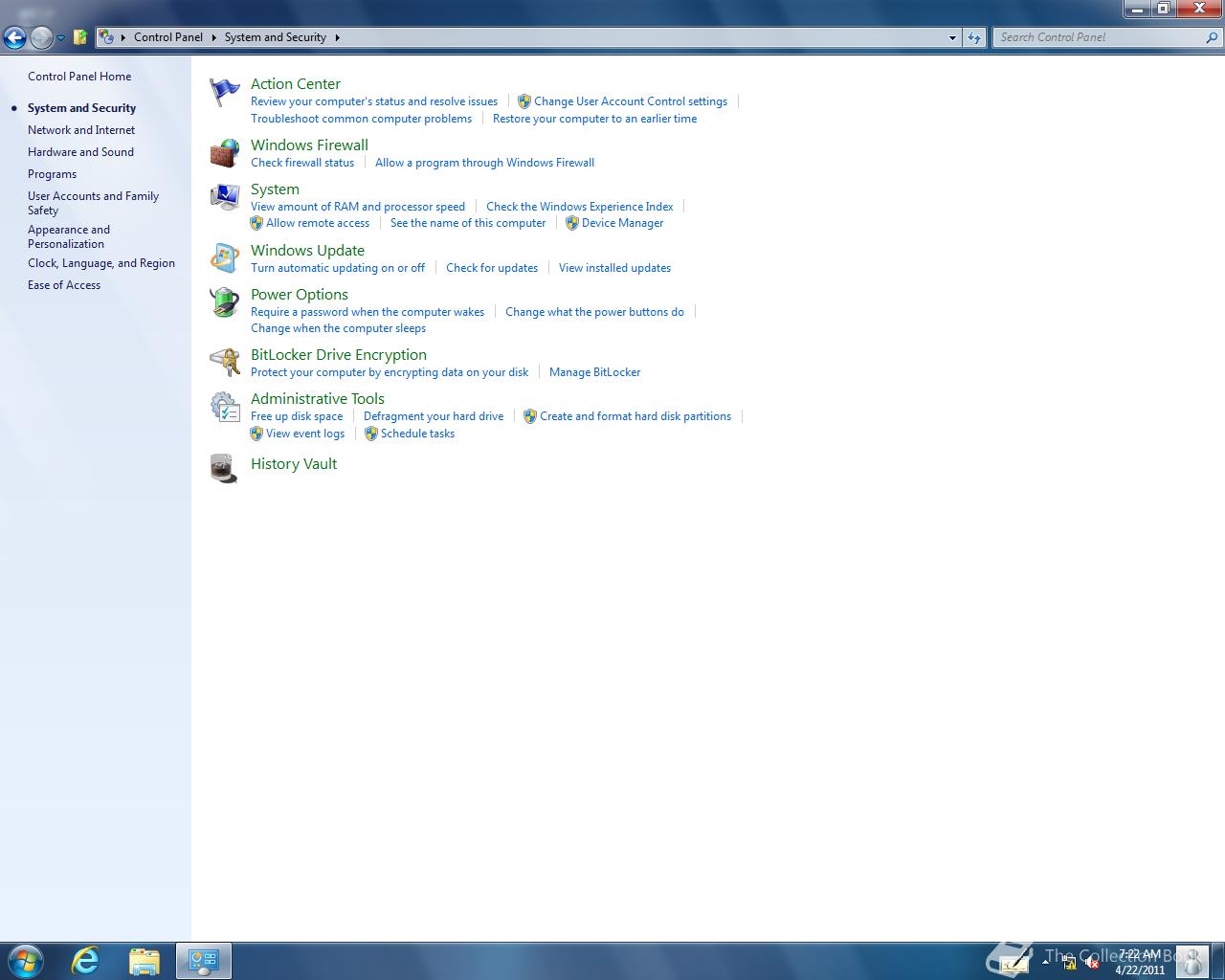Select User Accounts and Family Safety
The image size is (1225, 980).
[93, 203]
